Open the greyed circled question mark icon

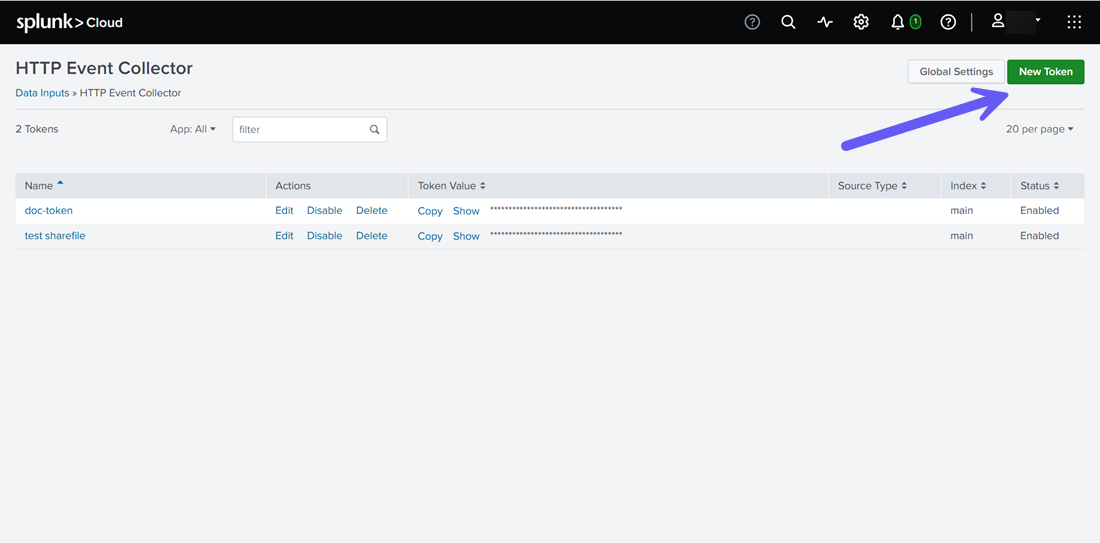point(752,22)
